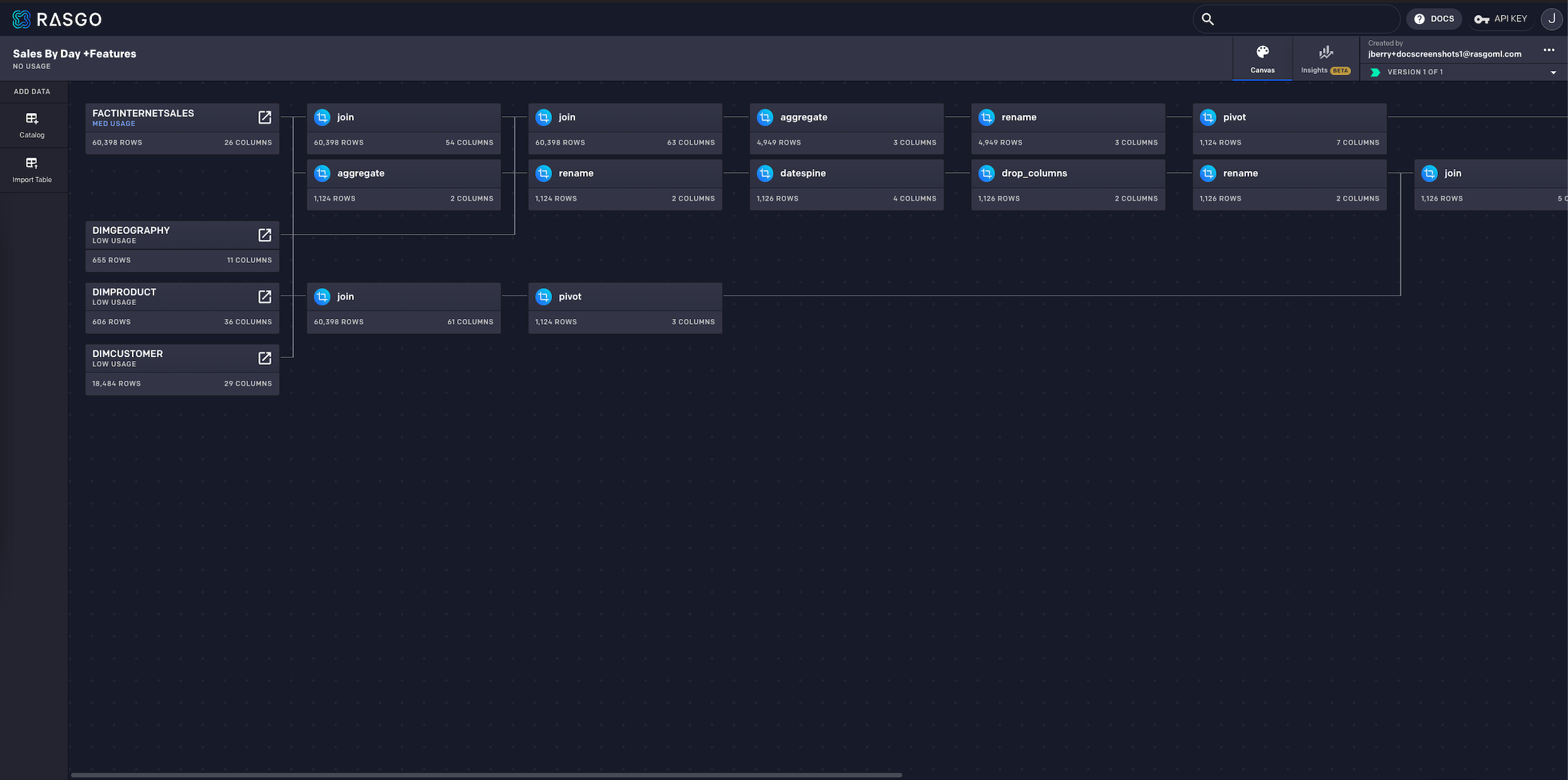Click the API KEY button
Image resolution: width=1568 pixels, height=780 pixels.
pos(1501,19)
